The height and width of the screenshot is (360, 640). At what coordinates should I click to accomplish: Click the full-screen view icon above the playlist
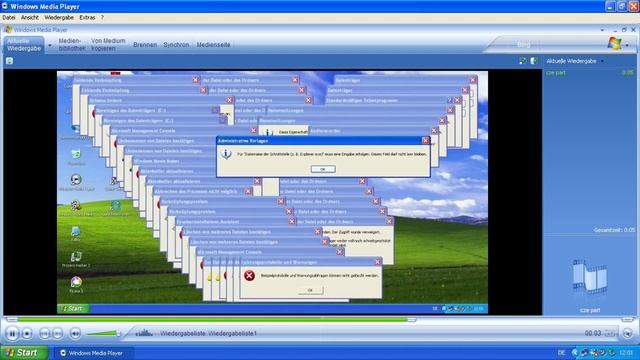pyautogui.click(x=523, y=61)
